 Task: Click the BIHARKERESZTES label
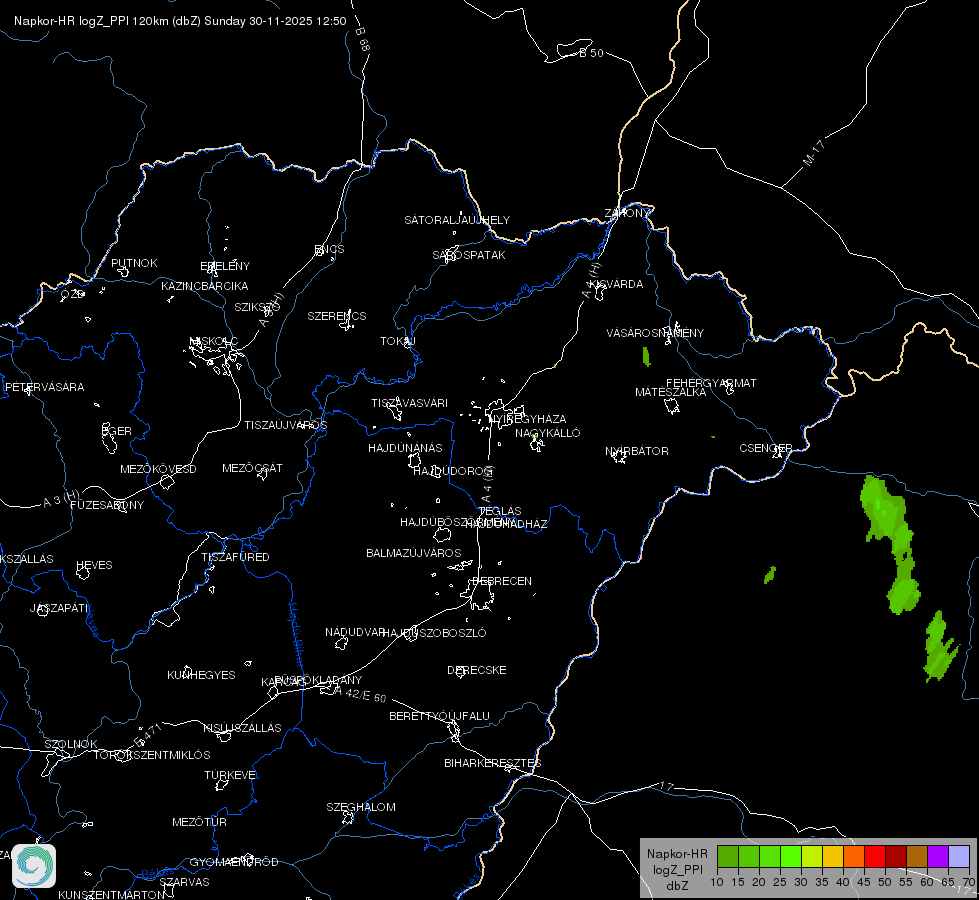click(x=493, y=763)
